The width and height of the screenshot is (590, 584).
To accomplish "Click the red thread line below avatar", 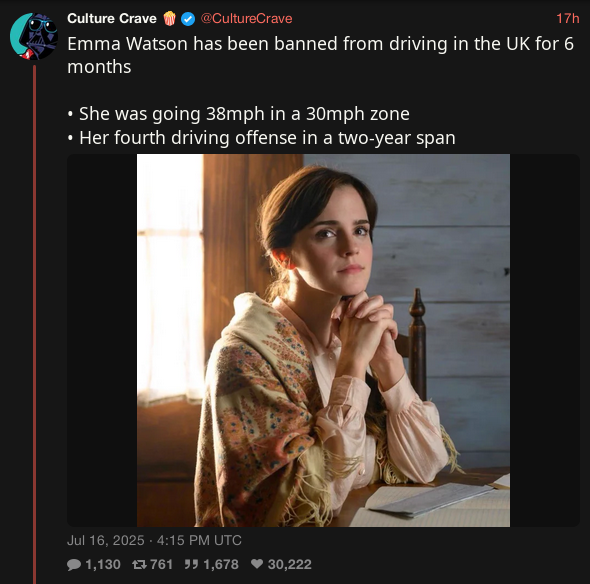I will (x=35, y=324).
